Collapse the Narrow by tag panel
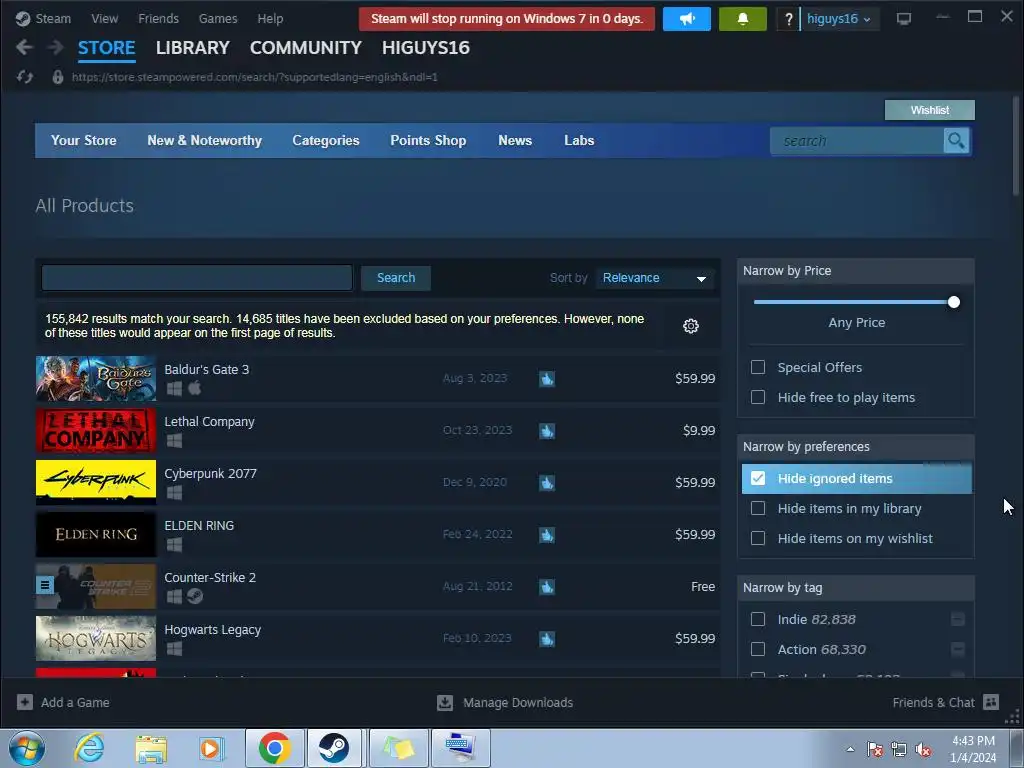 pyautogui.click(x=856, y=588)
